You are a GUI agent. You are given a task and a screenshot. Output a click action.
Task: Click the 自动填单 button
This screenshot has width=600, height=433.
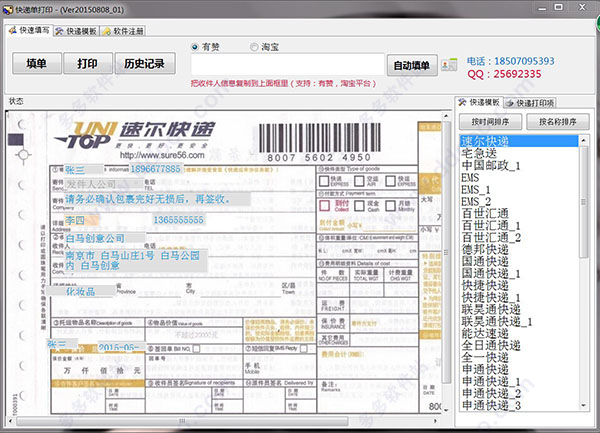tap(412, 65)
